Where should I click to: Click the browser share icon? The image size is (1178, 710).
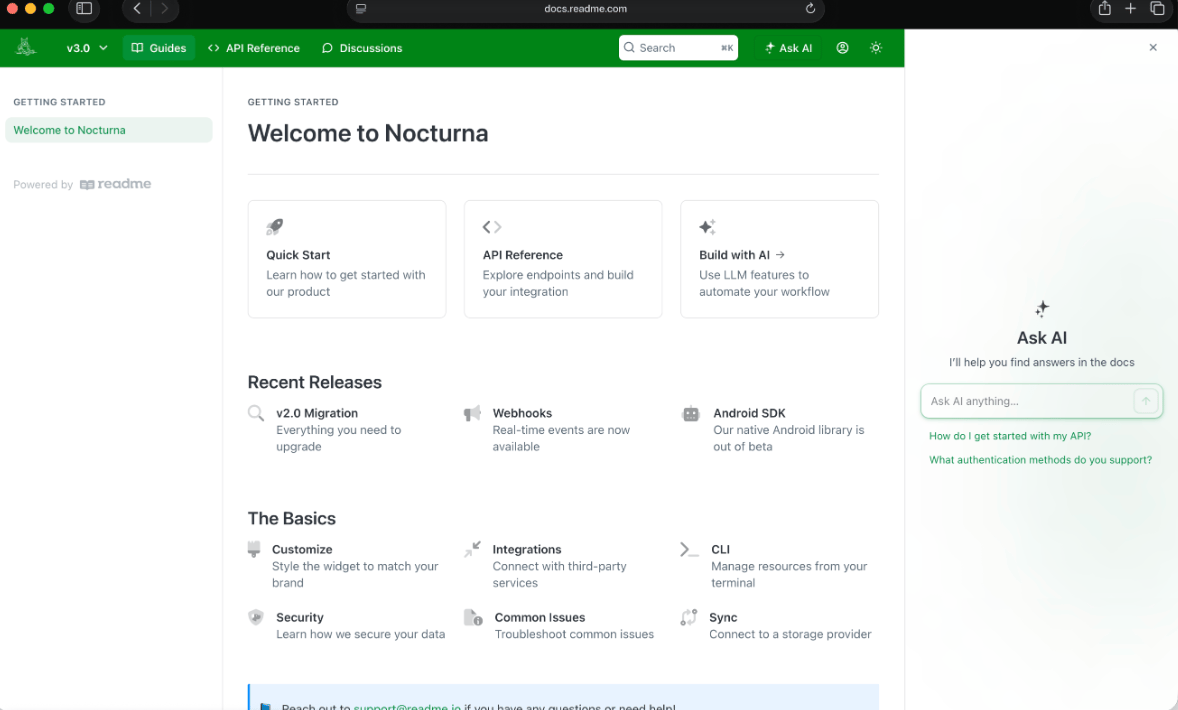click(x=1104, y=8)
